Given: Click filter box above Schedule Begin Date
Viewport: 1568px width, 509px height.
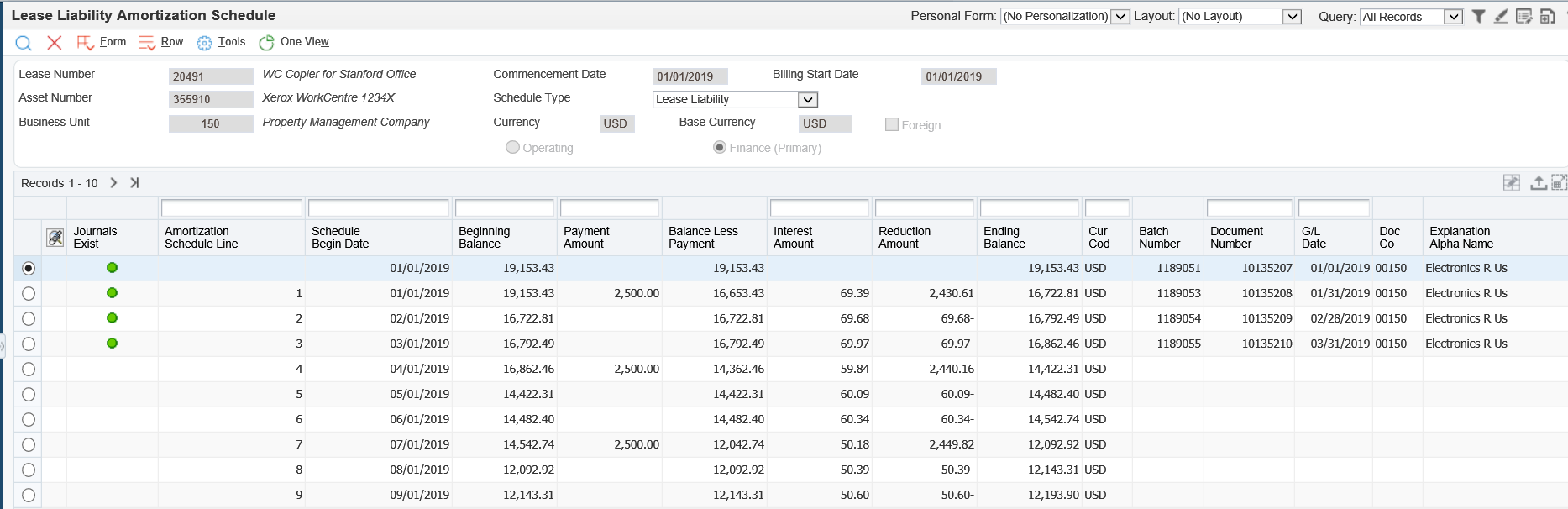Looking at the screenshot, I should point(379,207).
